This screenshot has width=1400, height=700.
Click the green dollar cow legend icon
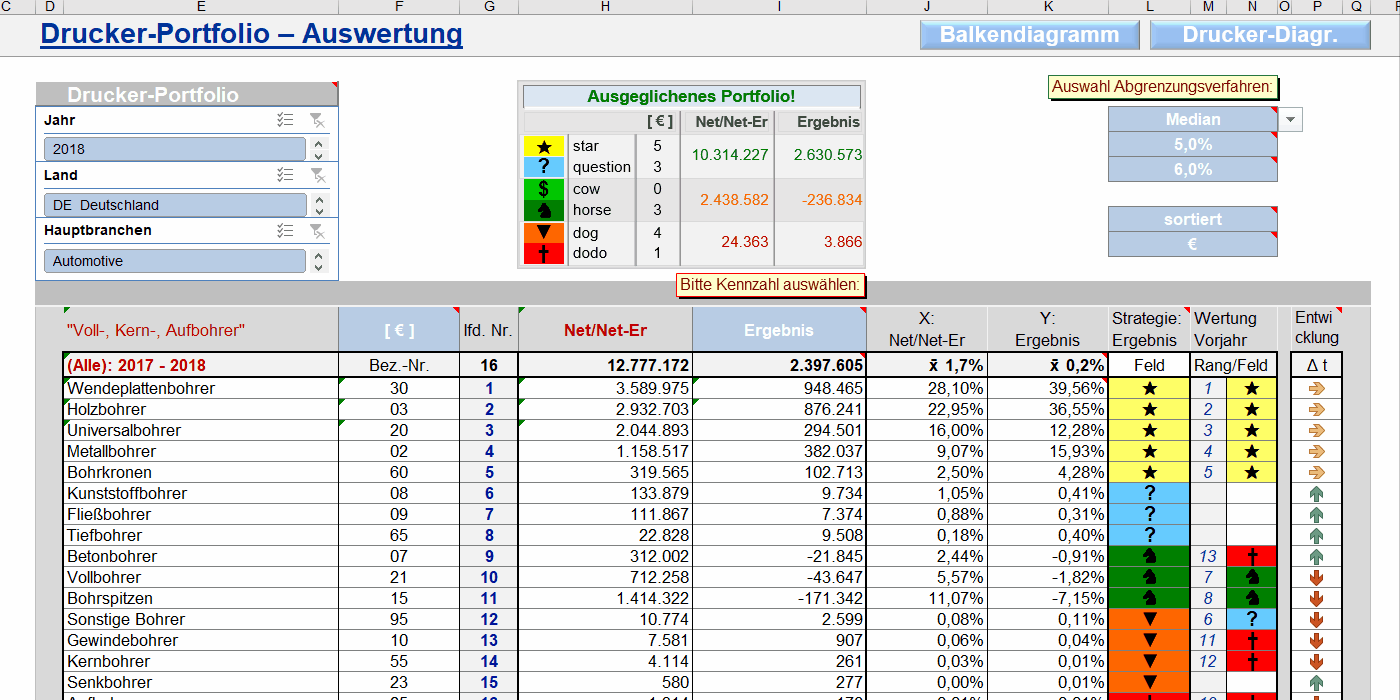(543, 189)
